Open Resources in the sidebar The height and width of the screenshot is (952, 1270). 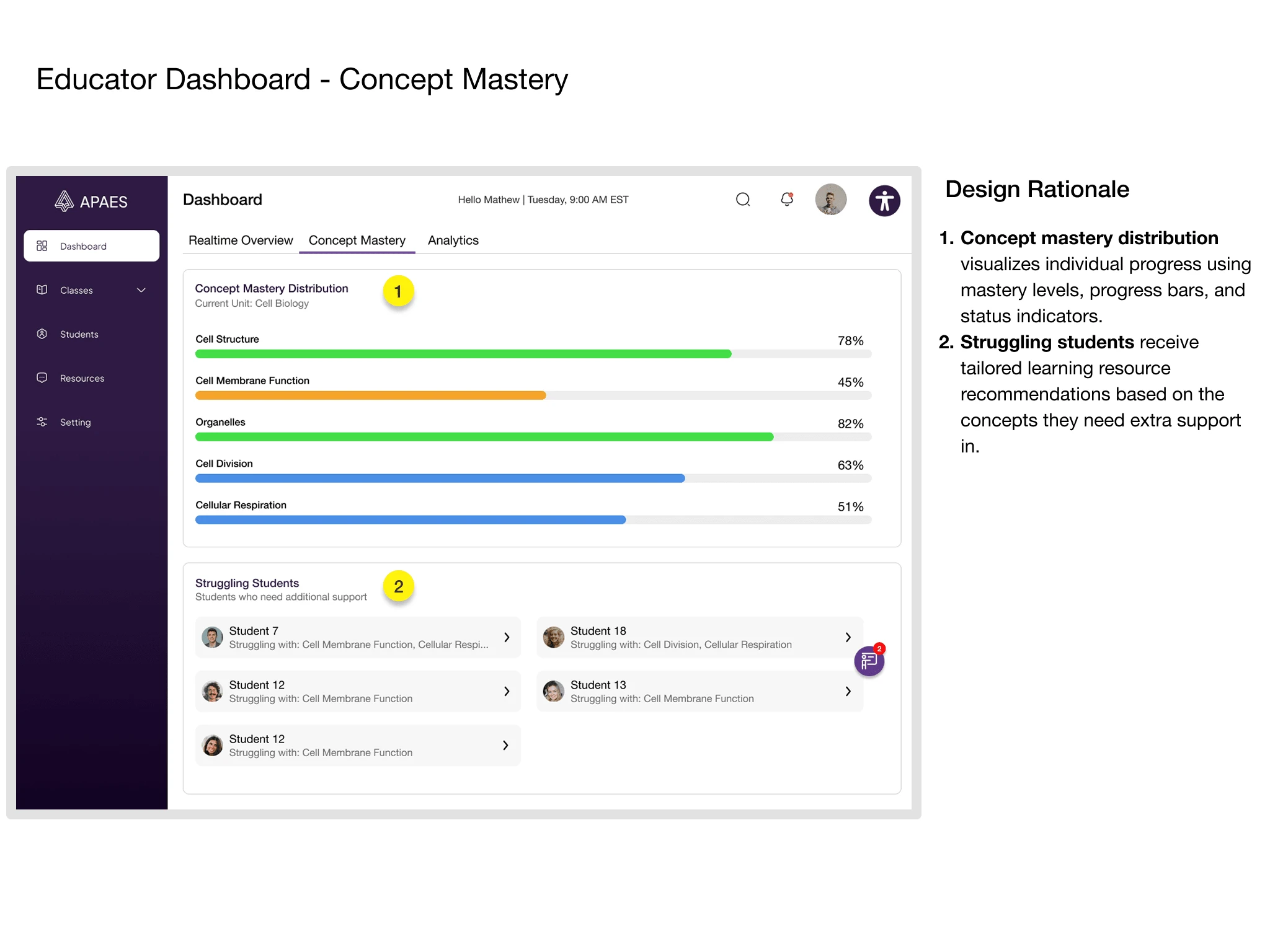click(82, 378)
